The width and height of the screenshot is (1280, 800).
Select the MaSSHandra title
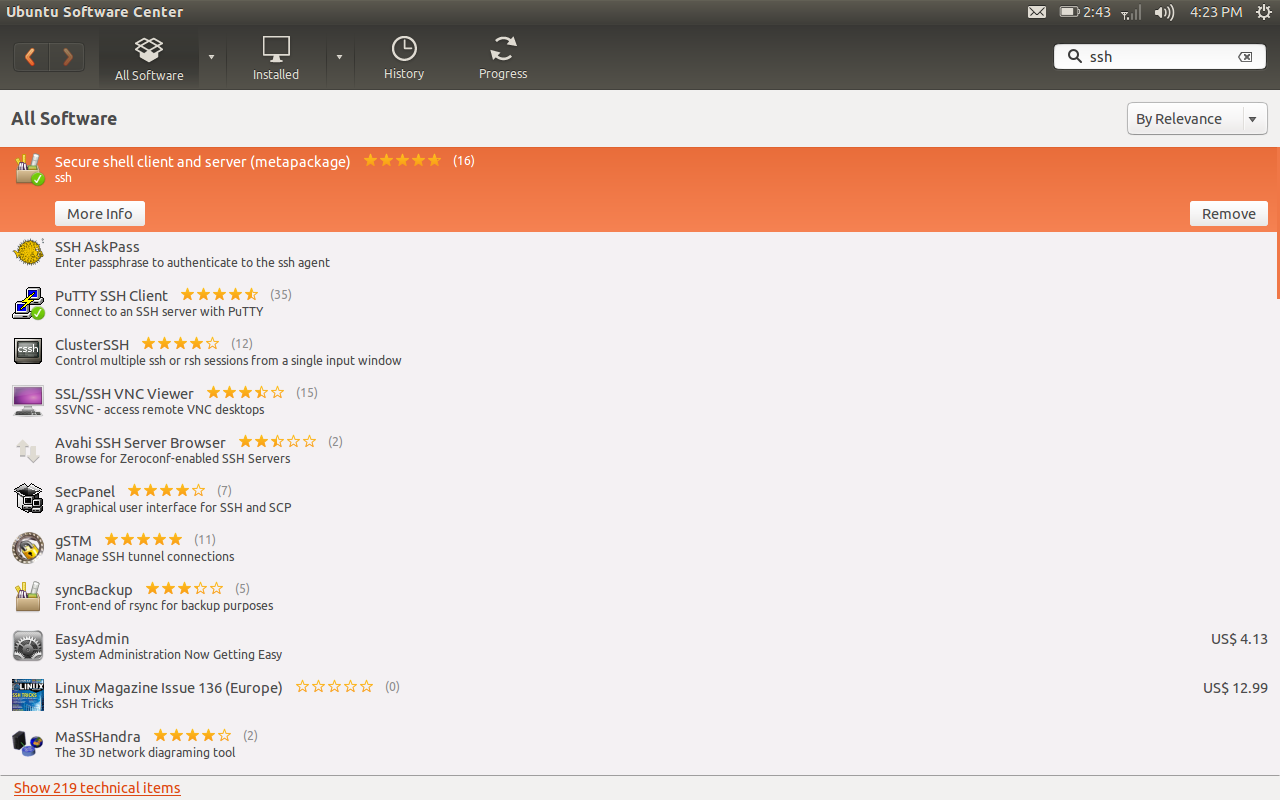98,737
